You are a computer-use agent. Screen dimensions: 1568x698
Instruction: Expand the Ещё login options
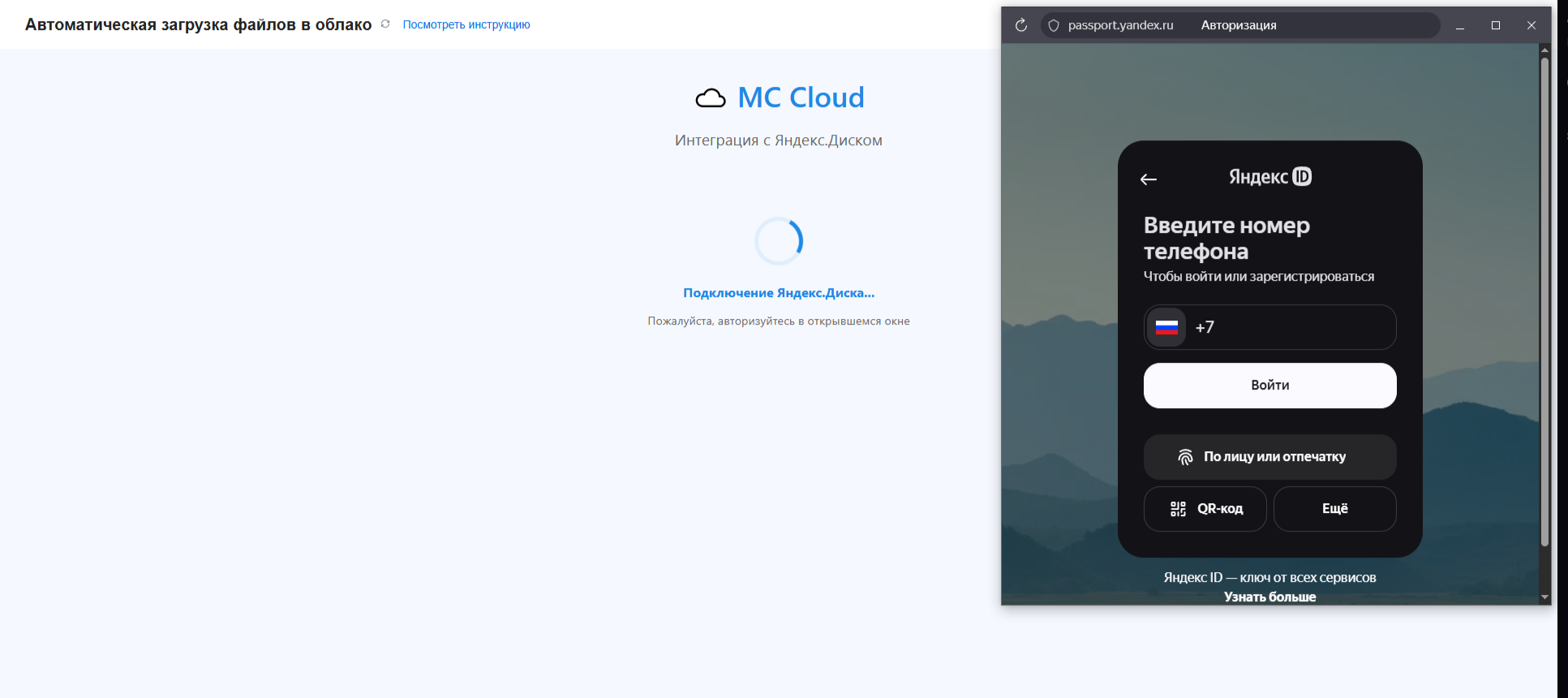click(1334, 509)
